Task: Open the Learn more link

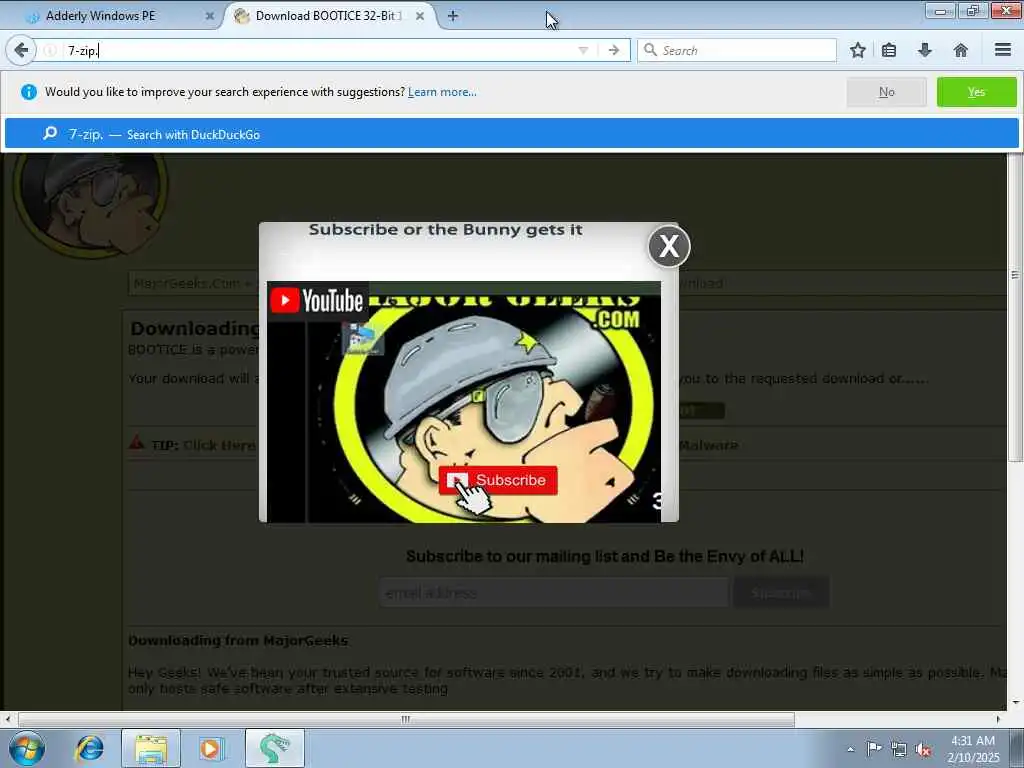Action: coord(442,92)
